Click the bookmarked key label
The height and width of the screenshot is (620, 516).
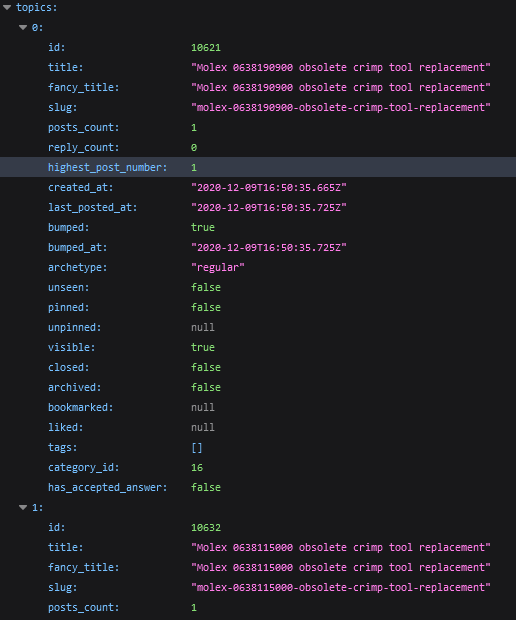click(81, 407)
